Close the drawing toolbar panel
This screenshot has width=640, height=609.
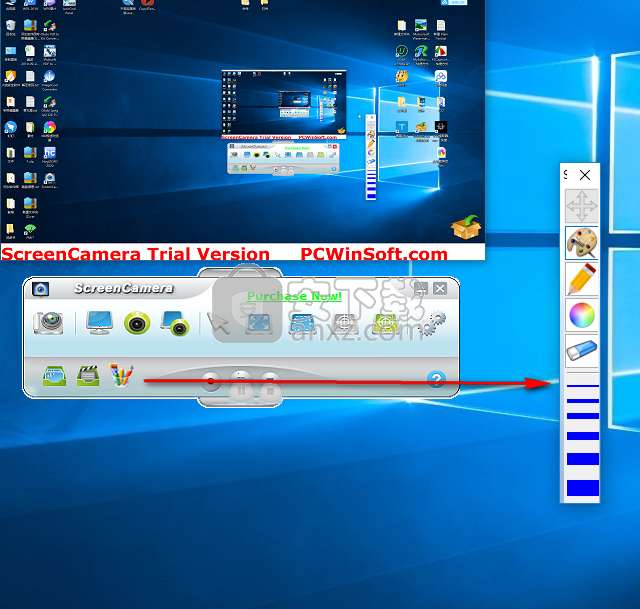pyautogui.click(x=585, y=175)
